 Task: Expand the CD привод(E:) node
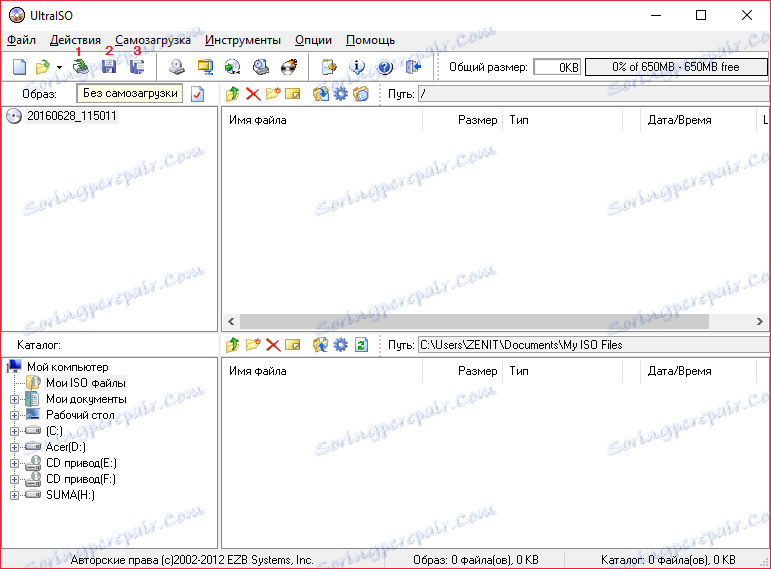[14, 463]
